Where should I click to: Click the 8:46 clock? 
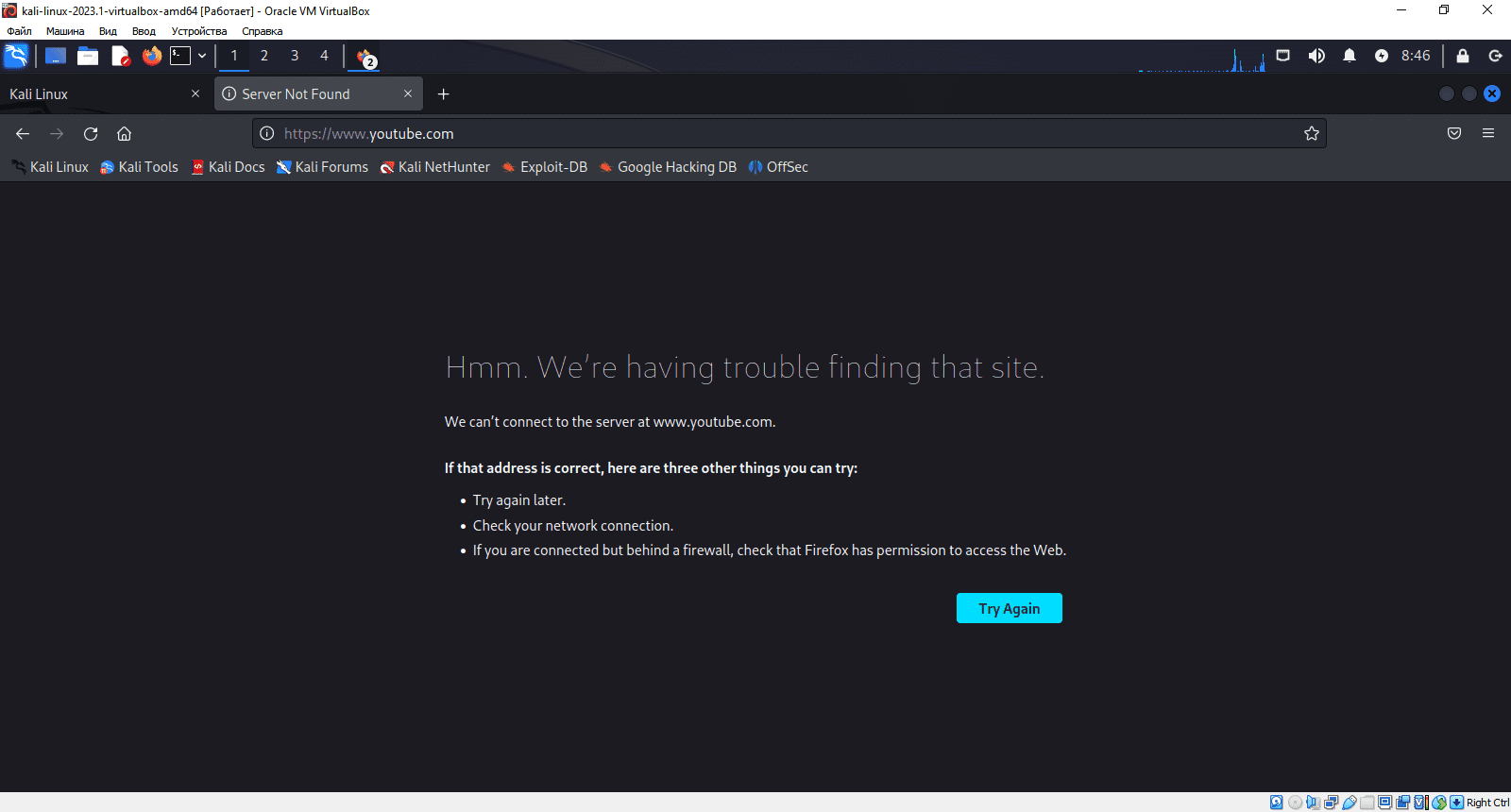click(1416, 56)
